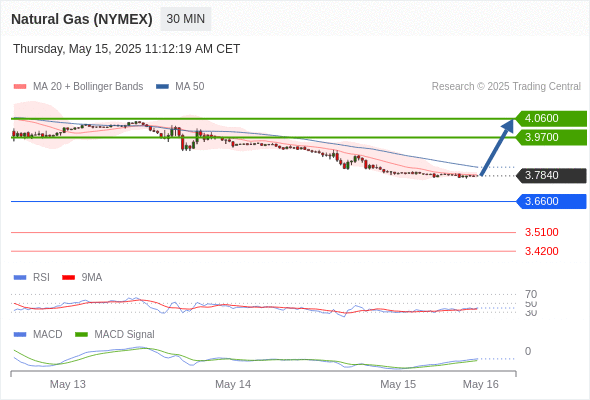The height and width of the screenshot is (400, 590).
Task: Click the 3.4200 red support label
Action: [x=541, y=251]
